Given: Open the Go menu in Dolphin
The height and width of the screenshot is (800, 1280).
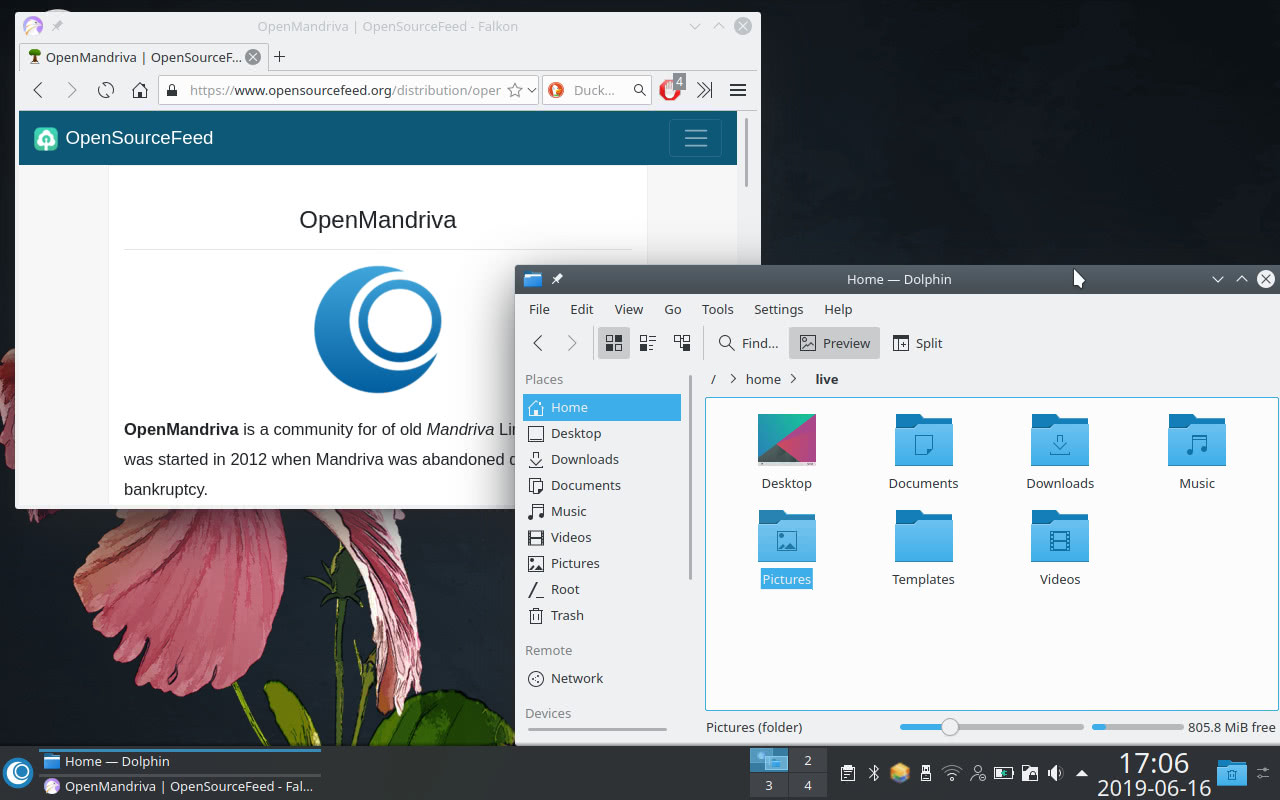Looking at the screenshot, I should coord(673,309).
